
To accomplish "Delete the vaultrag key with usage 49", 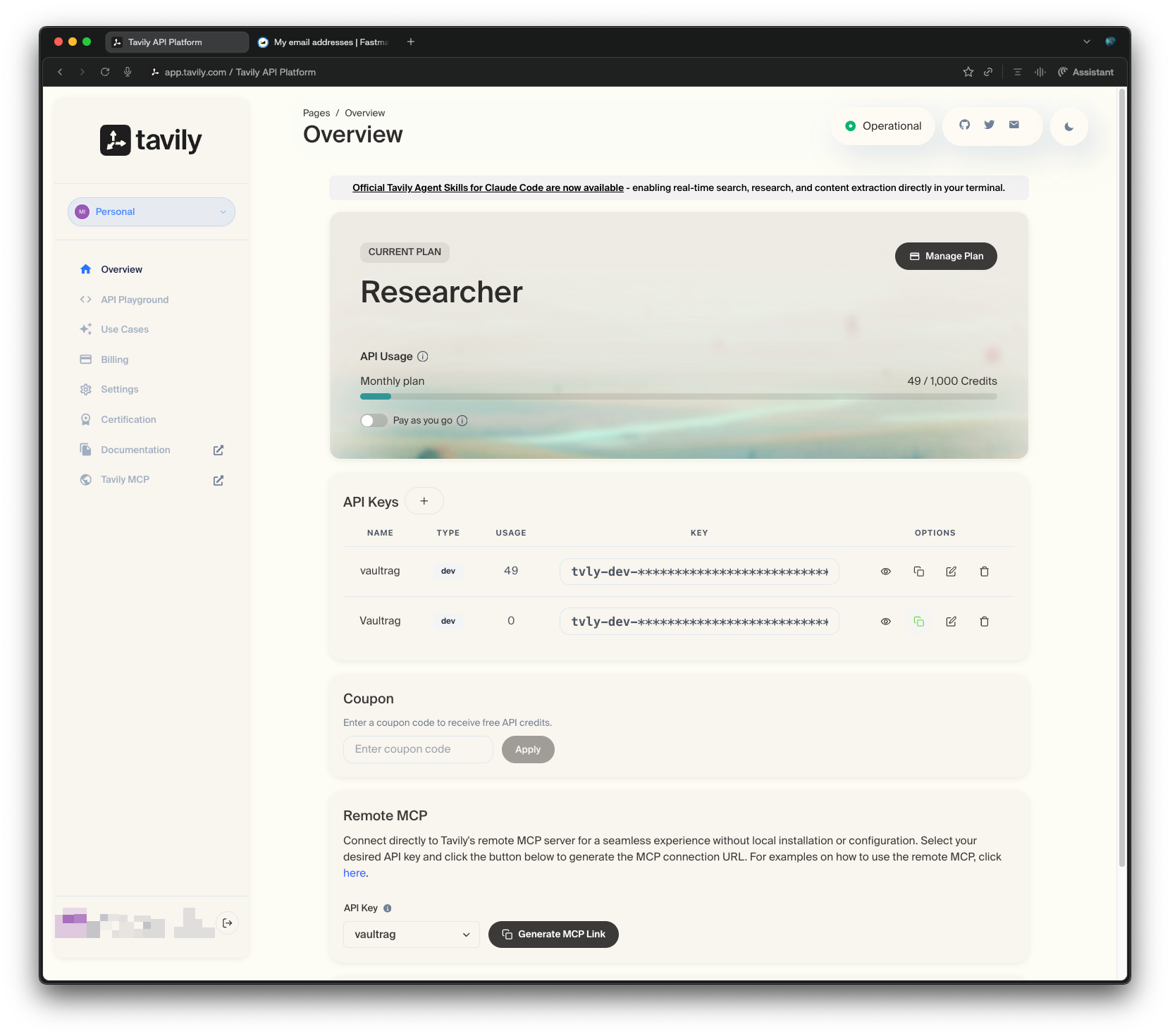I will [984, 572].
